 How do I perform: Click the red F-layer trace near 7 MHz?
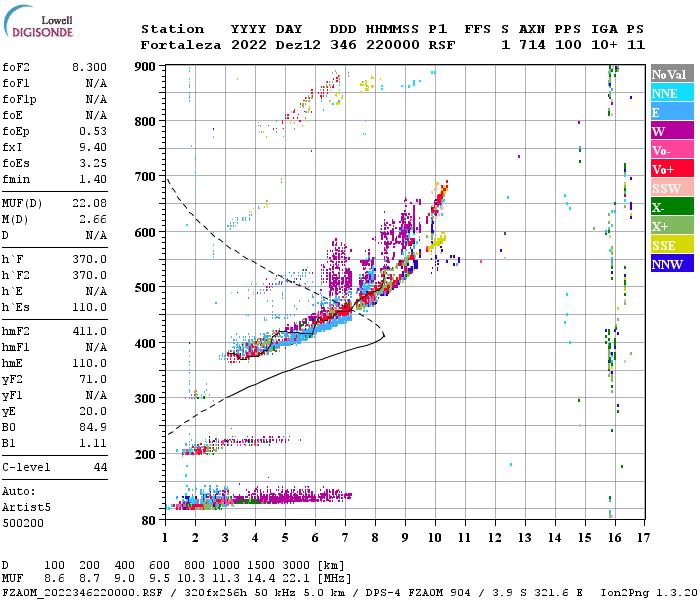tap(345, 309)
